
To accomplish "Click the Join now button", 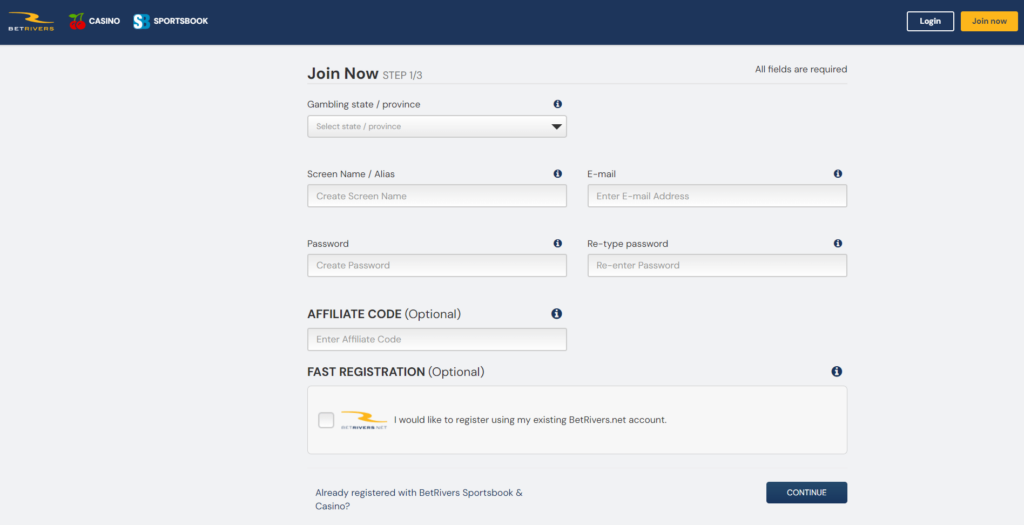I will [989, 21].
